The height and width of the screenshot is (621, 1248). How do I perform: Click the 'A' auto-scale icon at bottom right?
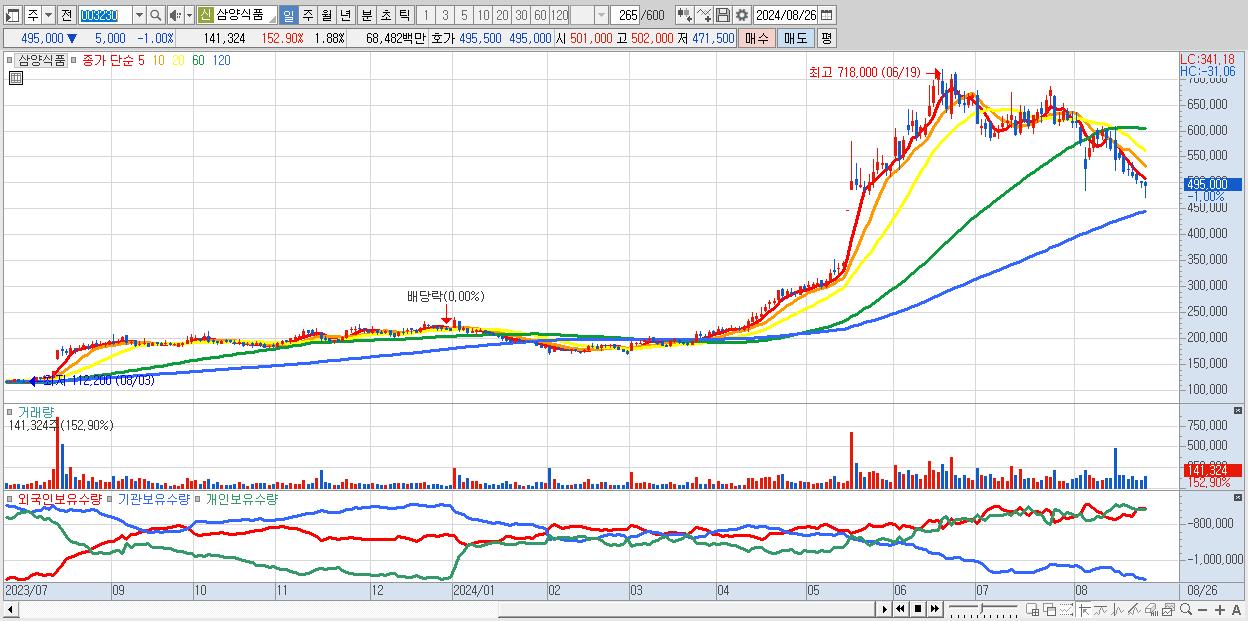point(1237,609)
